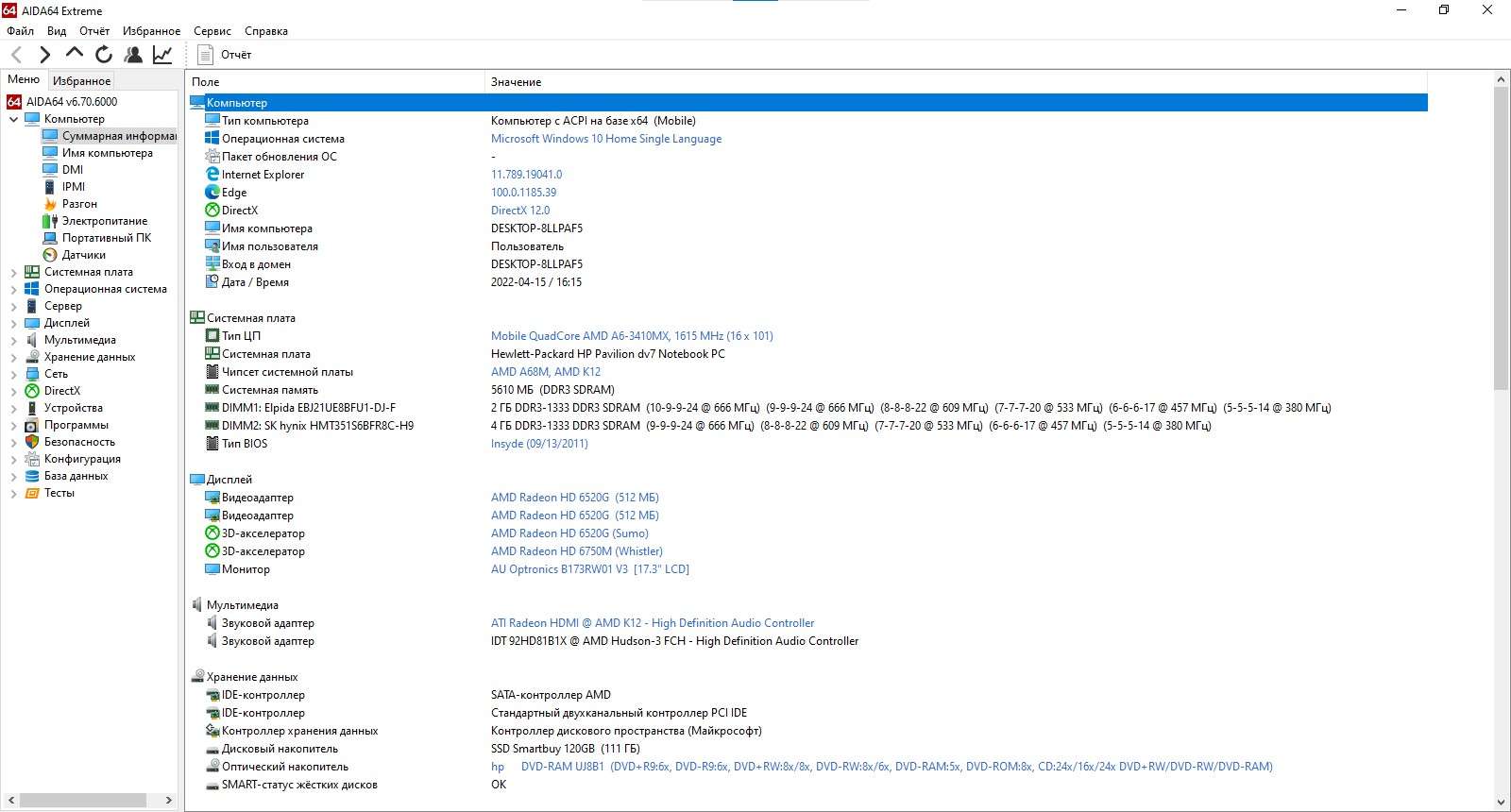Open the Отчёт menu in the menu bar

click(x=94, y=31)
